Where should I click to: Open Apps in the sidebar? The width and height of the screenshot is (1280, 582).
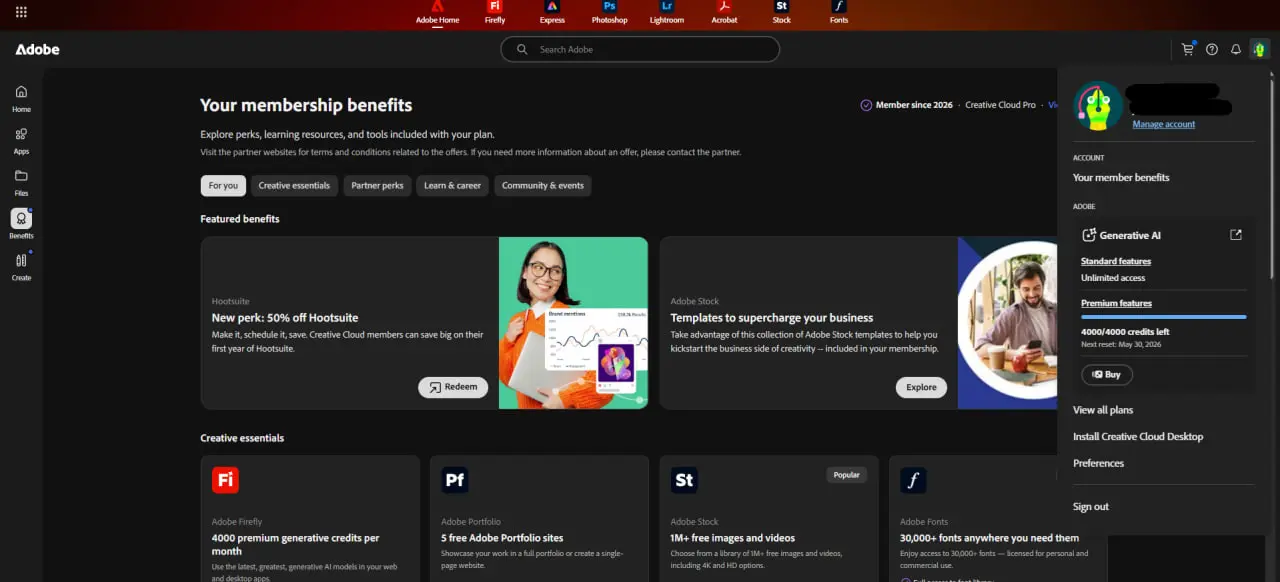coord(21,140)
